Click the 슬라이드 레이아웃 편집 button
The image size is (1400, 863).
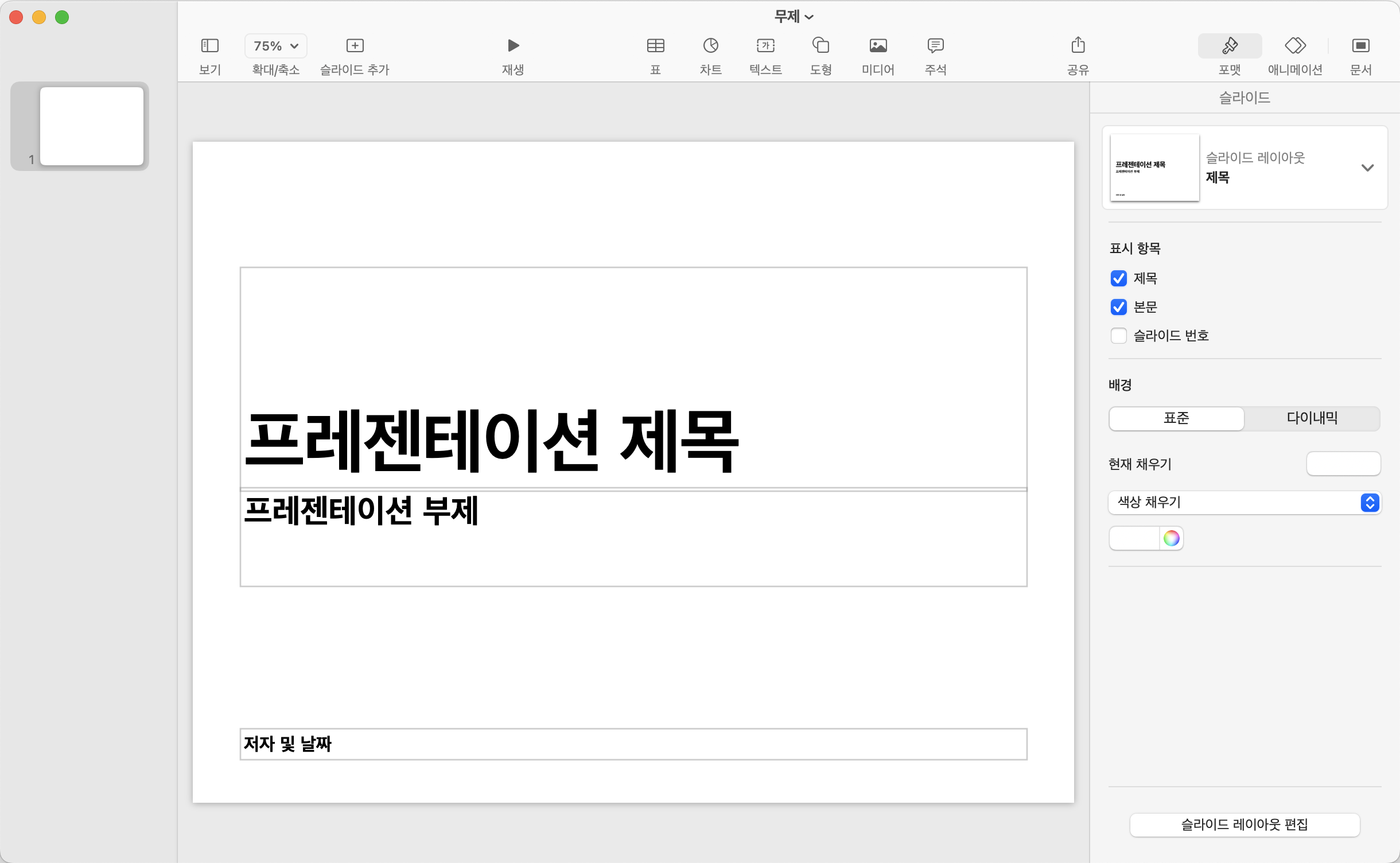pyautogui.click(x=1244, y=825)
